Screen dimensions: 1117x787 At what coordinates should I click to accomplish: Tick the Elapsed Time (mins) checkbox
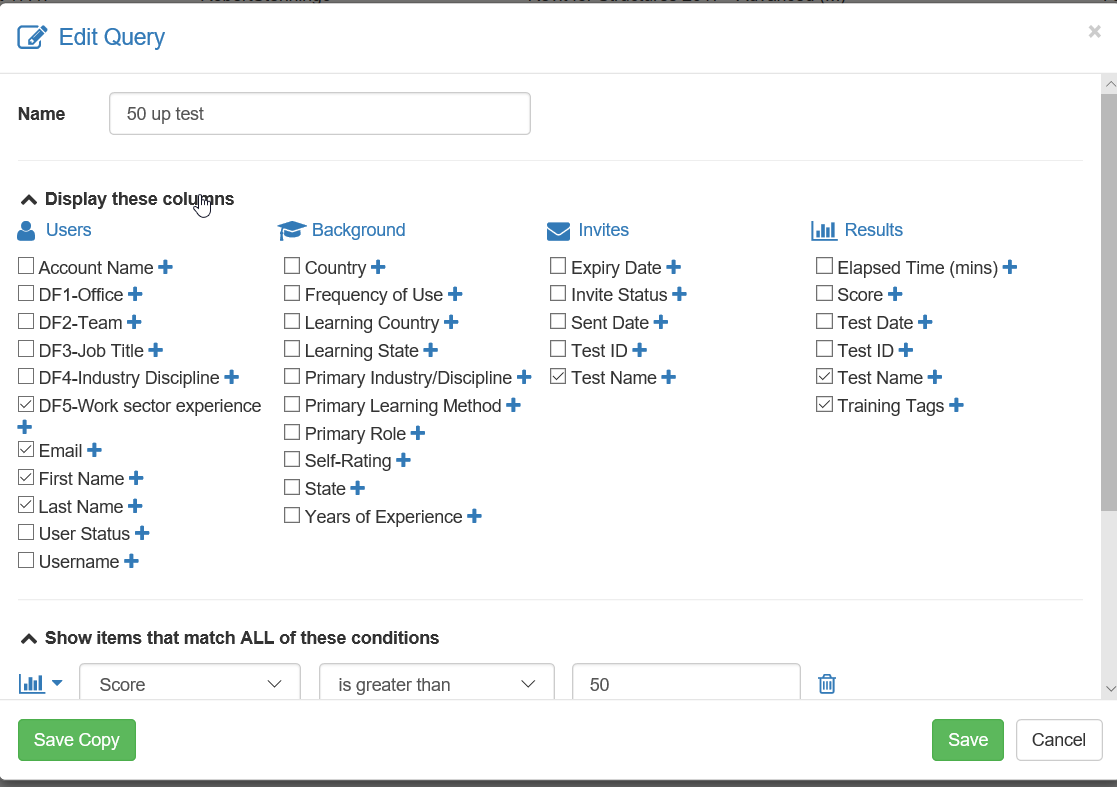(824, 267)
